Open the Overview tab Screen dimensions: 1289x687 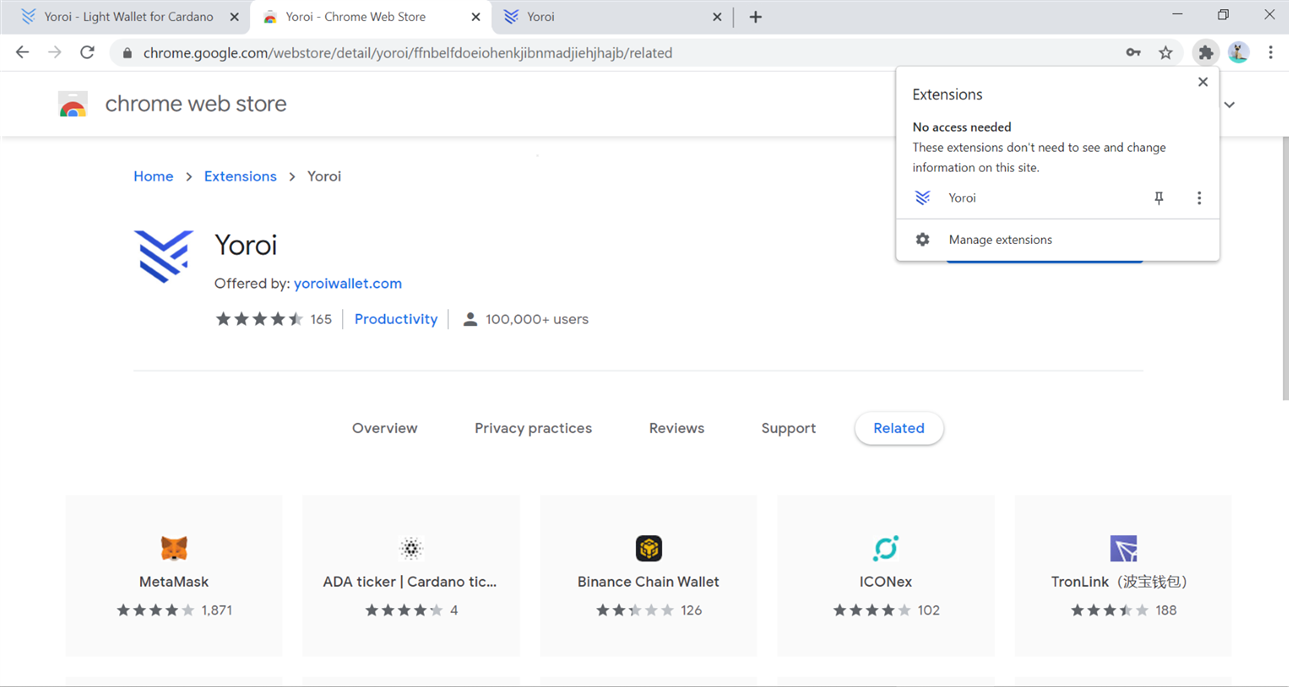click(x=385, y=428)
